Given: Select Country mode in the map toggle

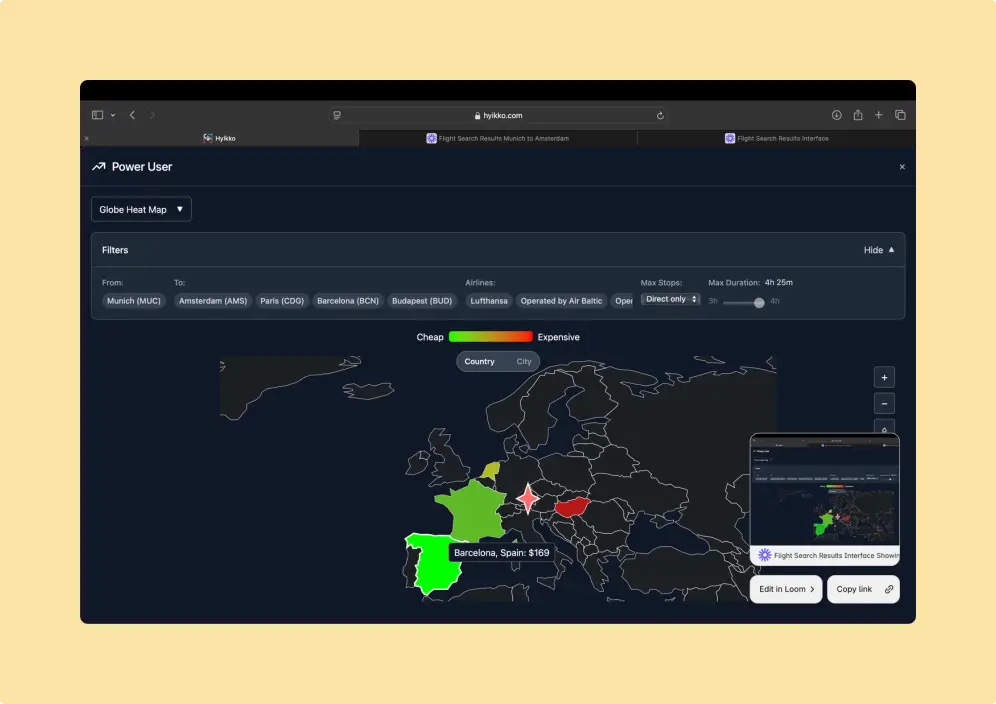Looking at the screenshot, I should click(479, 361).
